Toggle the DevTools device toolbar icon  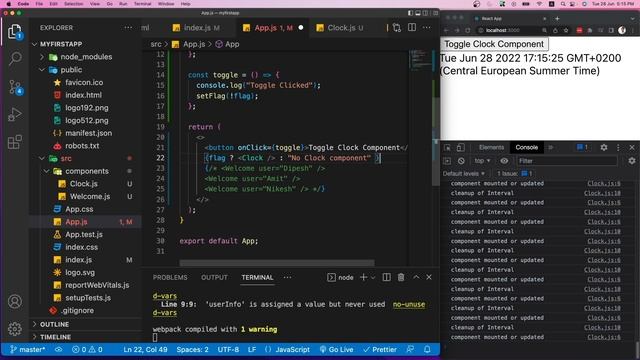460,147
